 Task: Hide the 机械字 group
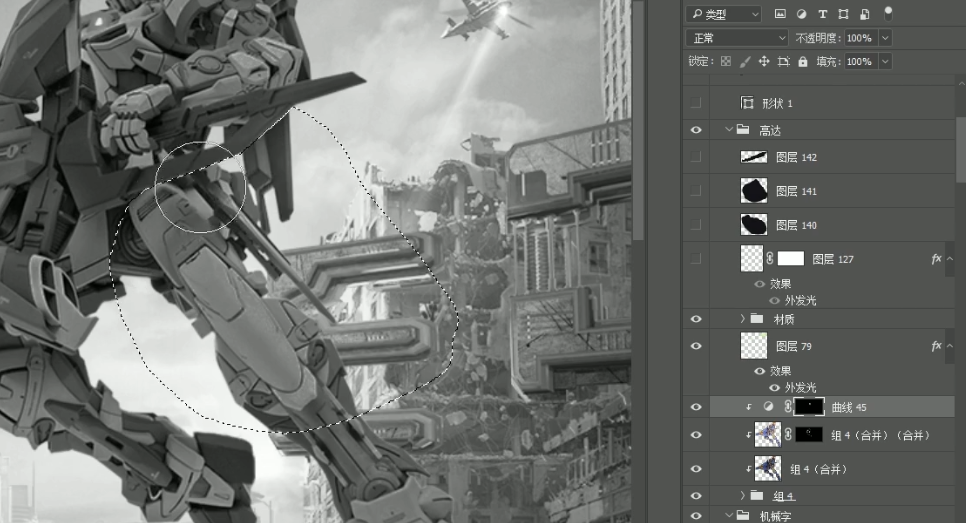tap(696, 516)
